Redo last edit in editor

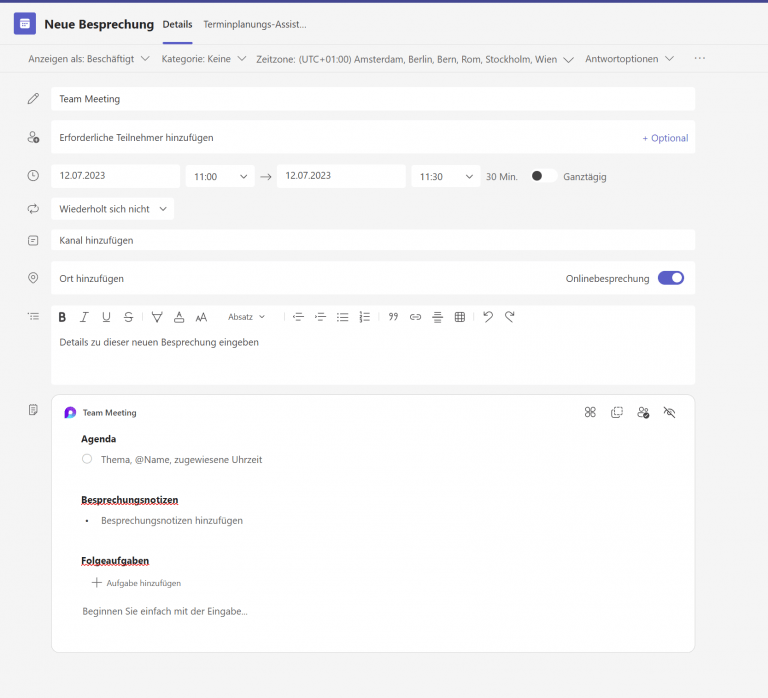click(x=510, y=317)
